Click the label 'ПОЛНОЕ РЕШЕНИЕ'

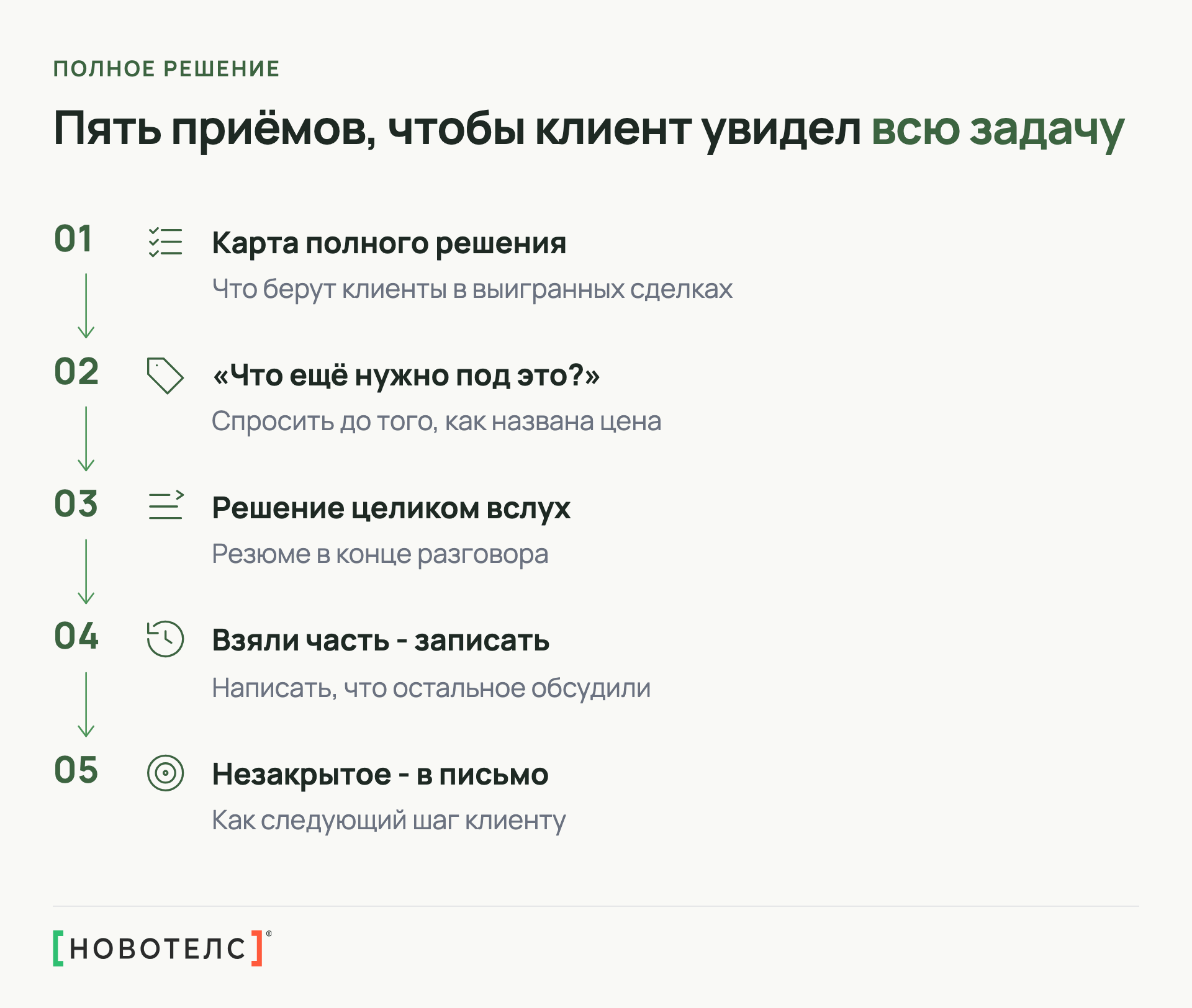pyautogui.click(x=166, y=69)
